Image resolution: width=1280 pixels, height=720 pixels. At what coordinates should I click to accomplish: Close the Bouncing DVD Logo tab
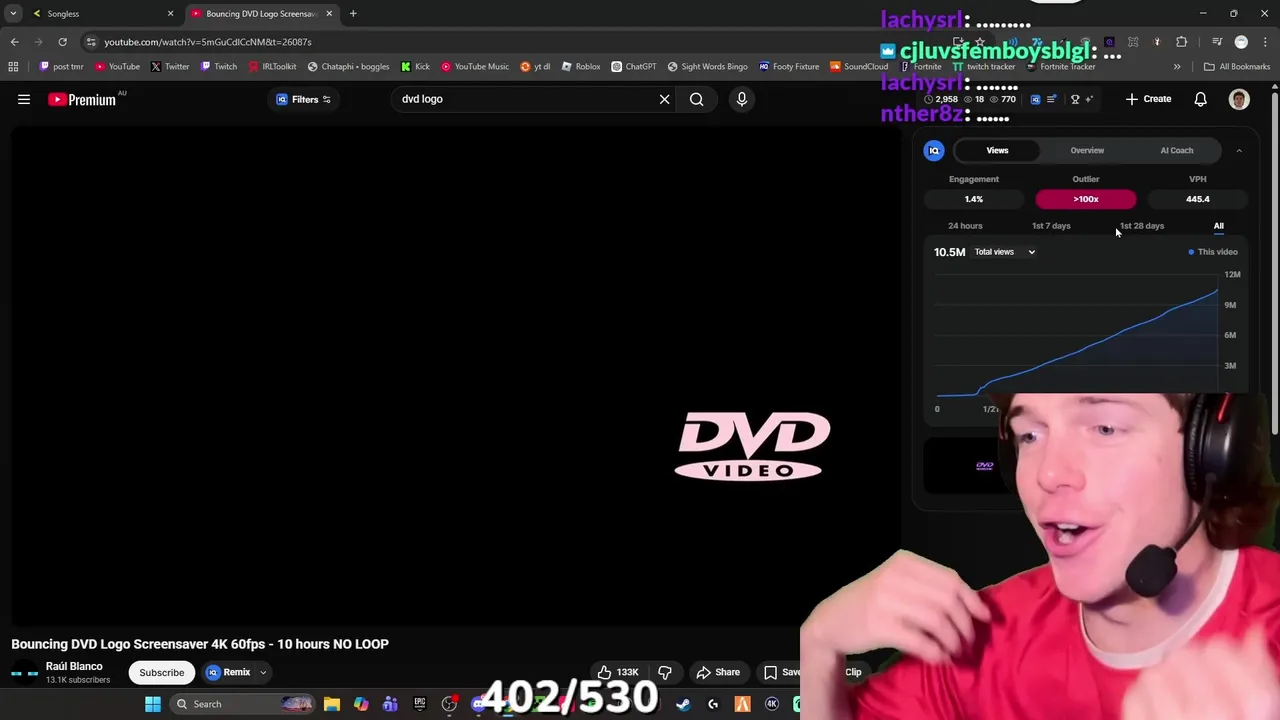pyautogui.click(x=329, y=14)
